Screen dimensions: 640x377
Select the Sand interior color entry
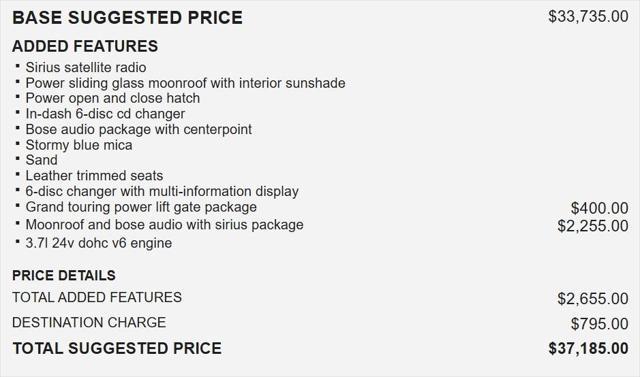click(41, 160)
